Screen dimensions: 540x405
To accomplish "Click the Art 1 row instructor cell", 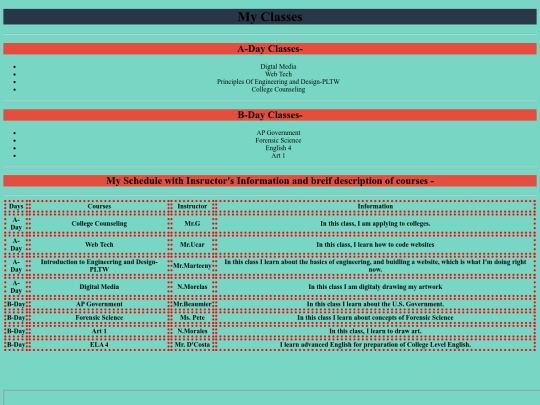I will tap(192, 331).
